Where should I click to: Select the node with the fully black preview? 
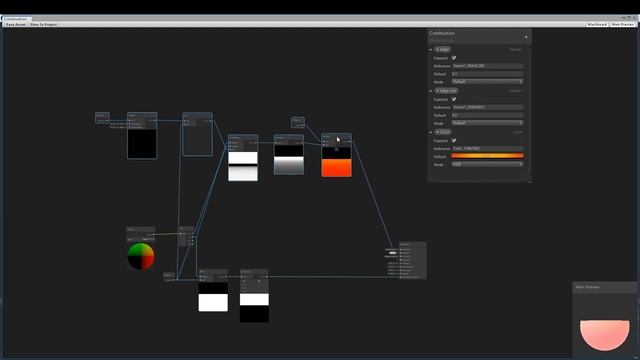tap(142, 136)
